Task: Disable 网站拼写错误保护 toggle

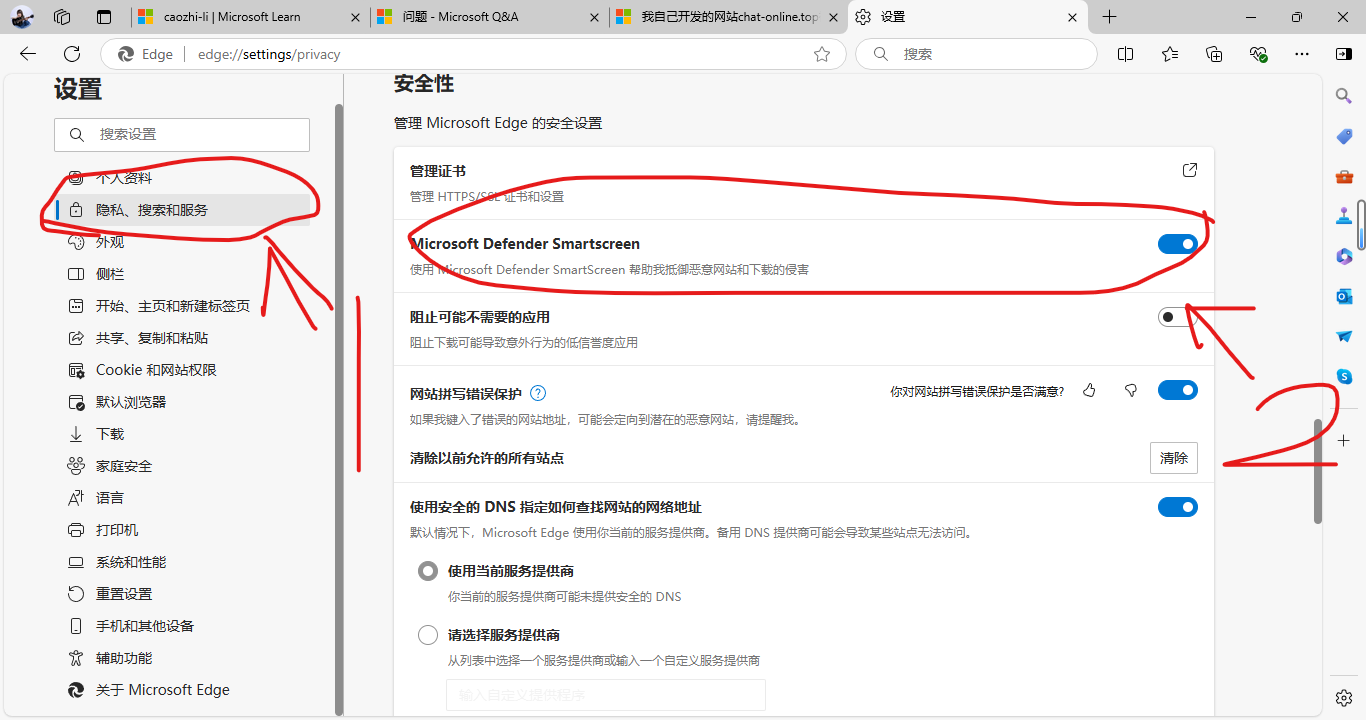Action: [1178, 390]
